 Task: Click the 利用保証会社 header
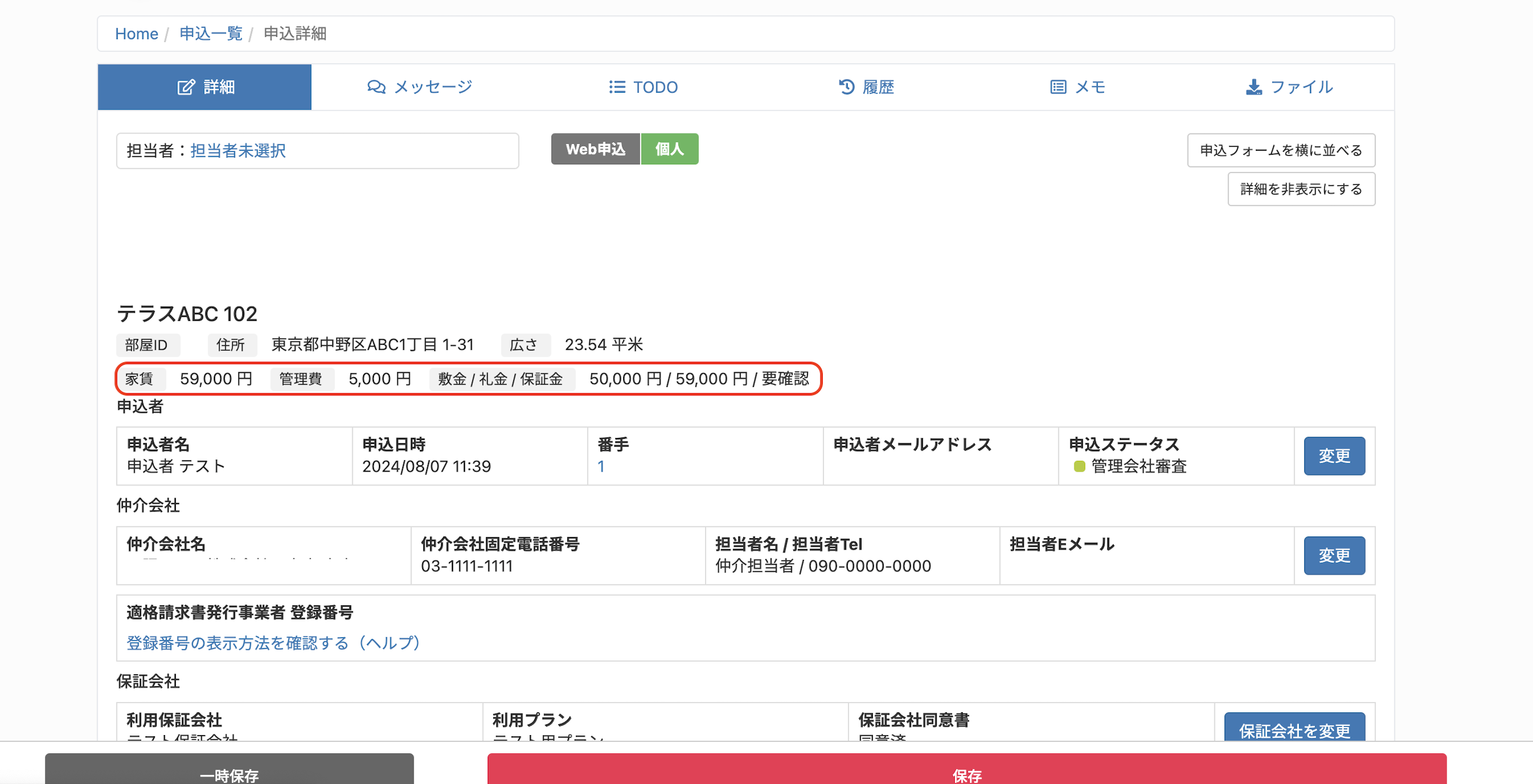(x=174, y=720)
